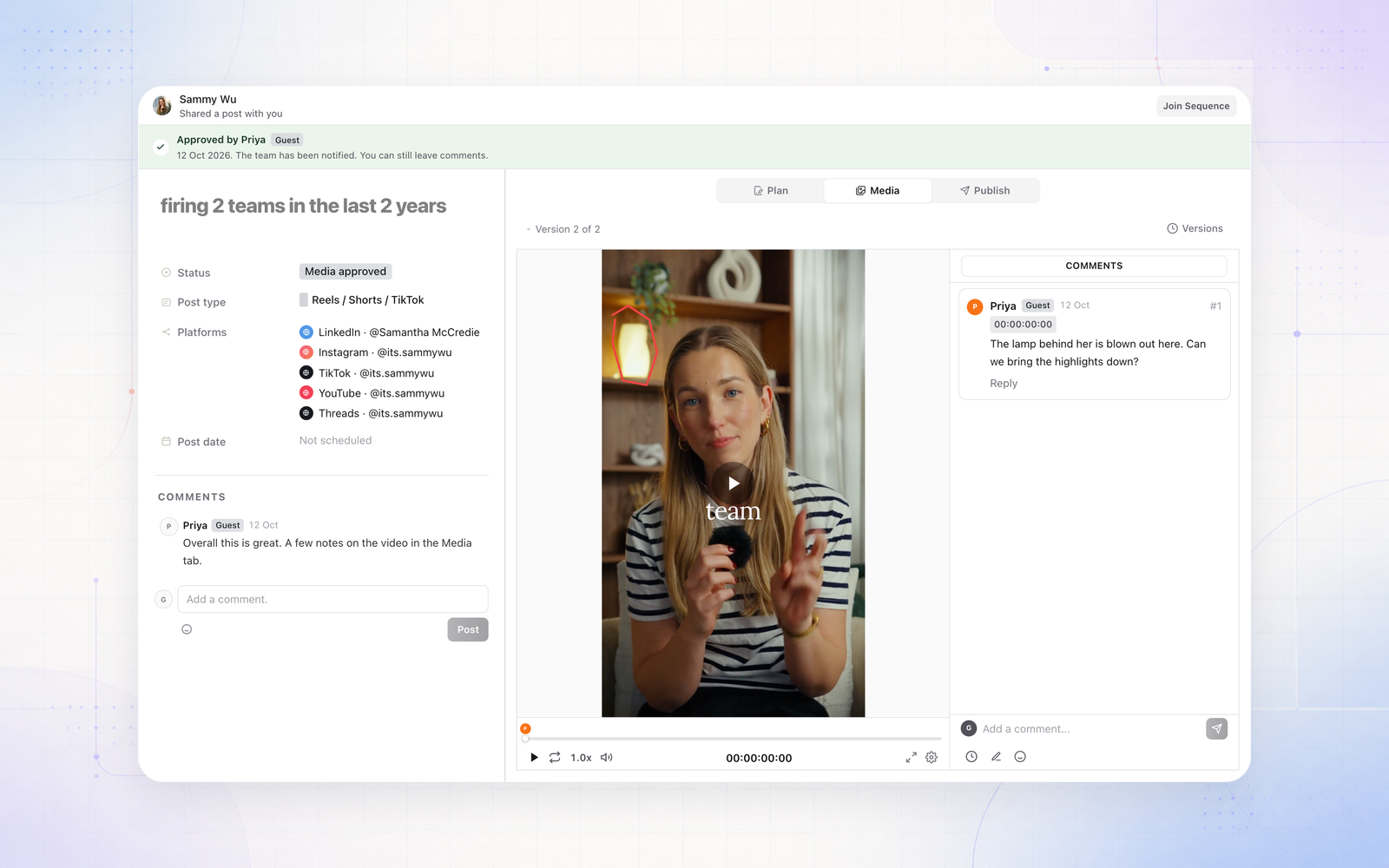This screenshot has height=868, width=1389.
Task: Add timestamp to media comment
Action: coord(971,757)
